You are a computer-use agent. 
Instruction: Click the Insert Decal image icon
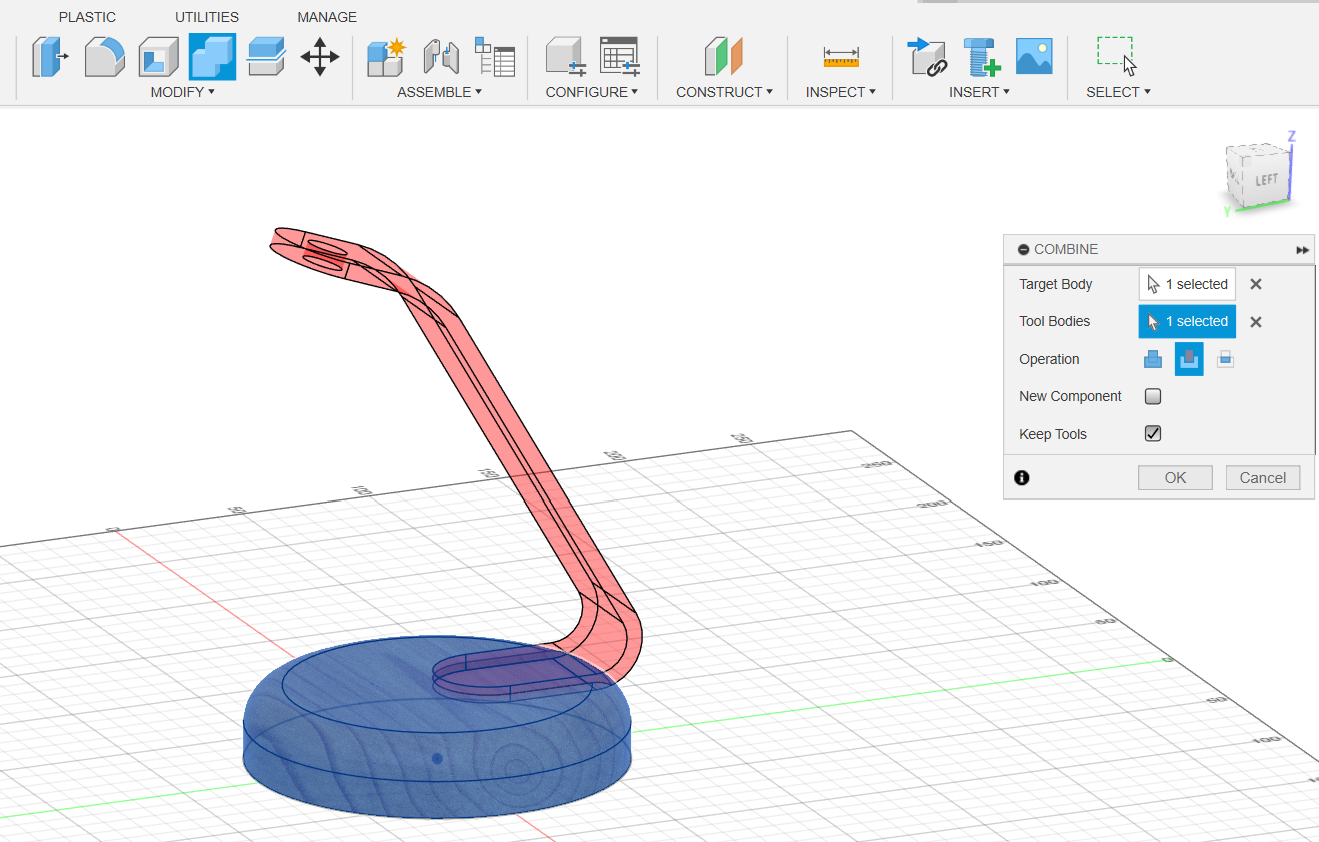(1034, 57)
